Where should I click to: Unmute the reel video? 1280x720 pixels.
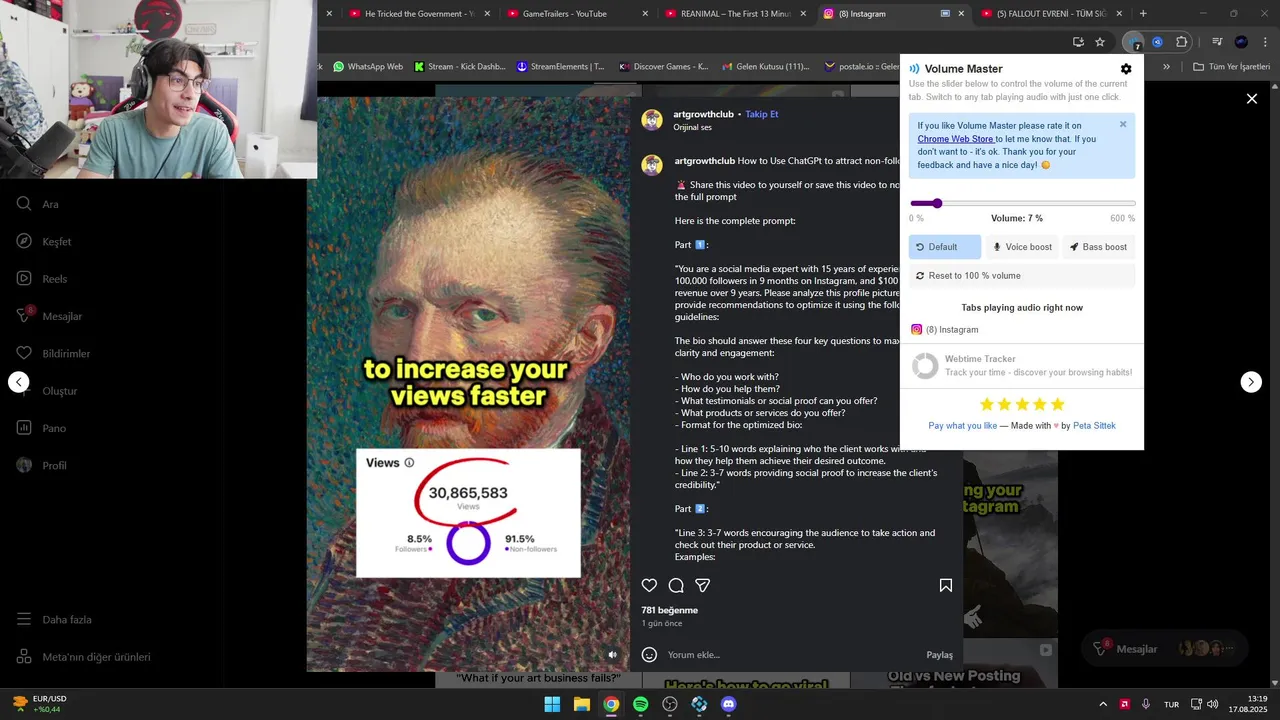click(x=613, y=655)
